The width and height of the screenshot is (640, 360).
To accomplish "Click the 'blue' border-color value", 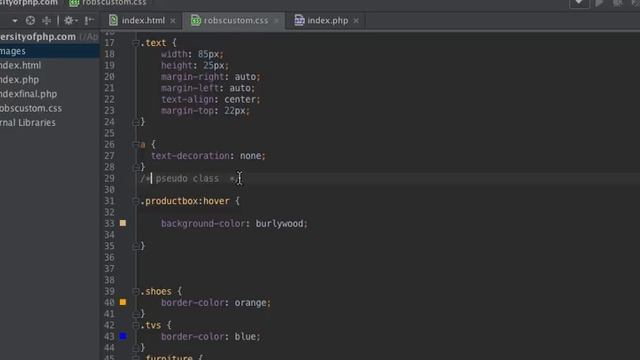I will tap(245, 337).
